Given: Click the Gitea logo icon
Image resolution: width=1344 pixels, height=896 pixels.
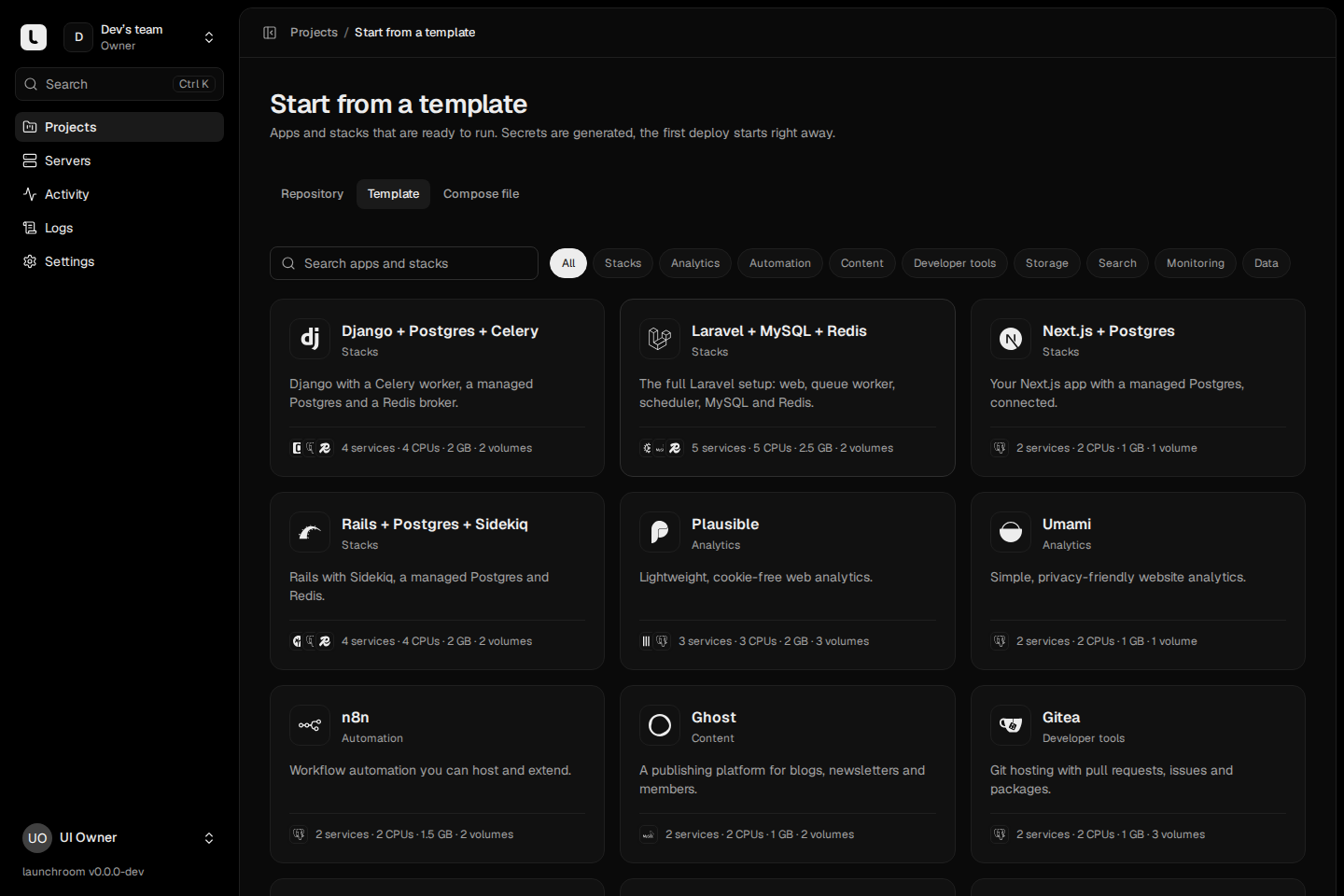Looking at the screenshot, I should point(1011,725).
